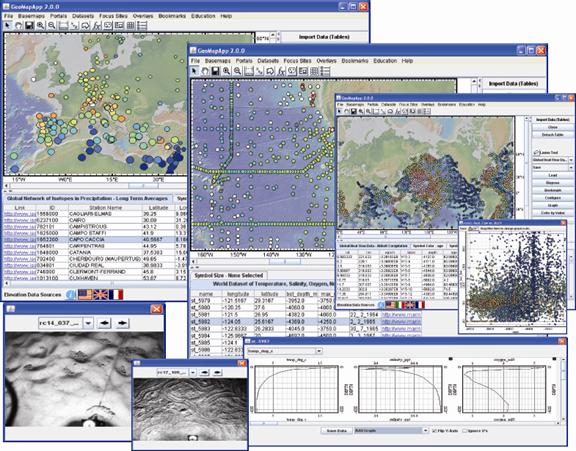Open the Global Heat Flow dataset dropdown in the small world-map window

pyautogui.click(x=553, y=160)
